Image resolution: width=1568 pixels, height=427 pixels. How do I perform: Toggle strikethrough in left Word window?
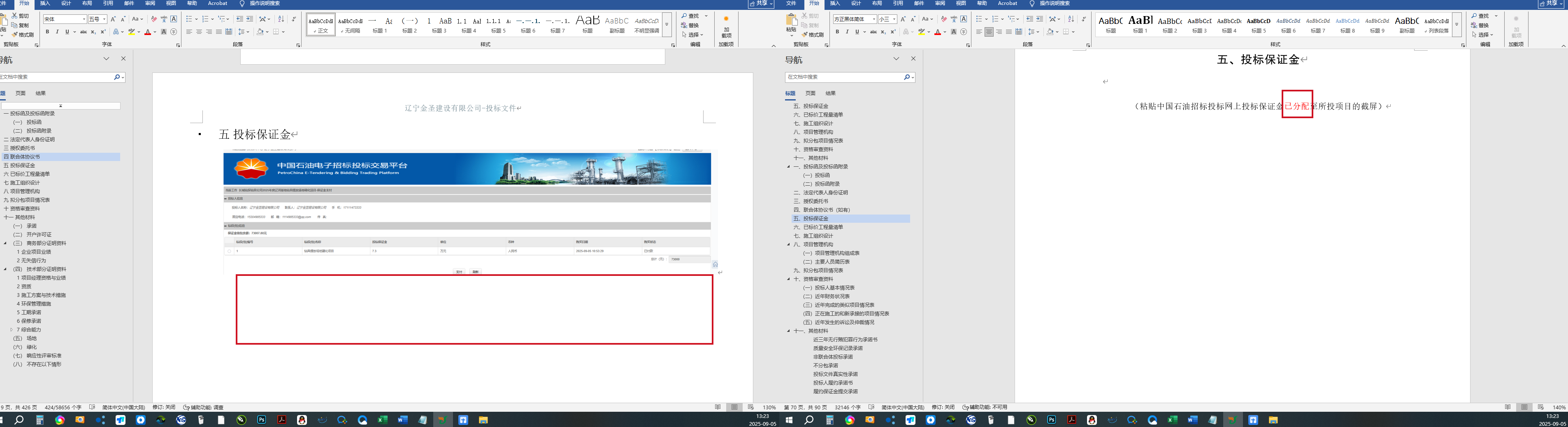pyautogui.click(x=84, y=32)
